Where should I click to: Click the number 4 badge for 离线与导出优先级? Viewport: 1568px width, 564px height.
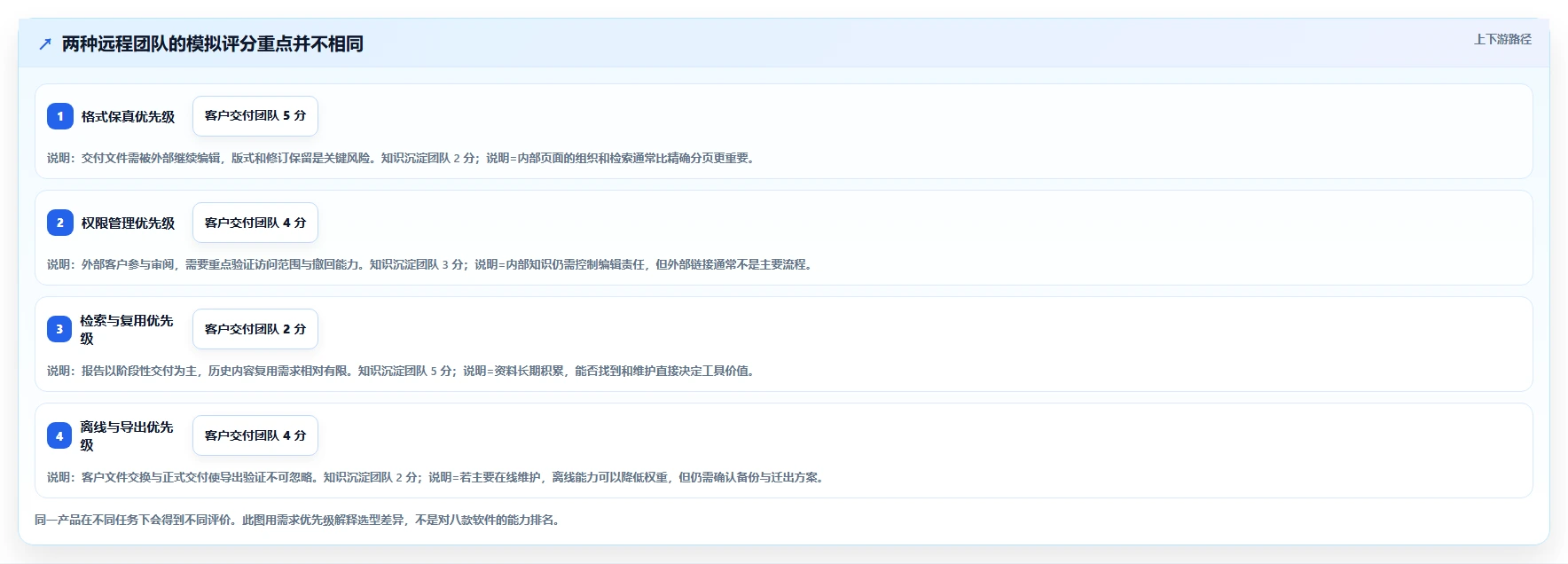click(x=60, y=435)
